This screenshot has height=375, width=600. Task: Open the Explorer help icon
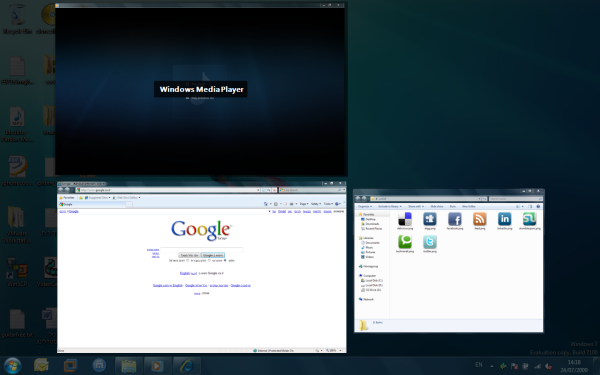click(x=538, y=206)
